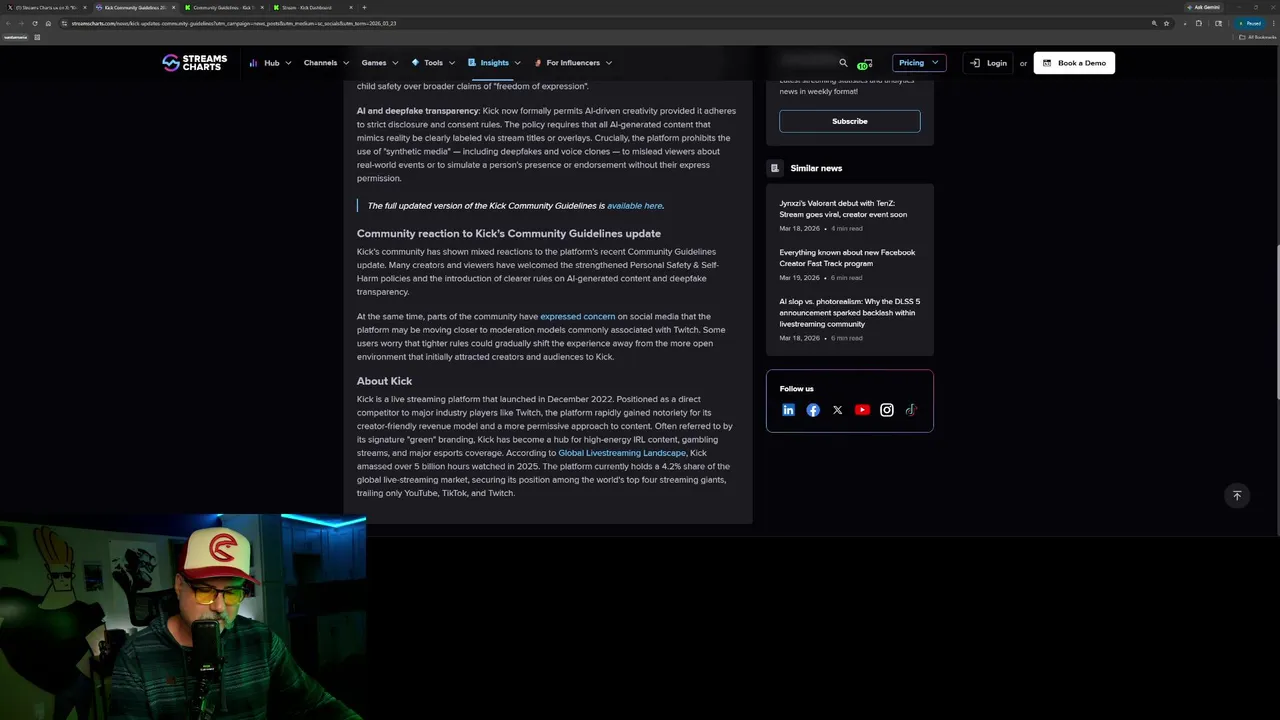Click the 'Community reaction to Kick's Community Guidelines update' heading
Viewport: 1280px width, 720px height.
click(509, 234)
